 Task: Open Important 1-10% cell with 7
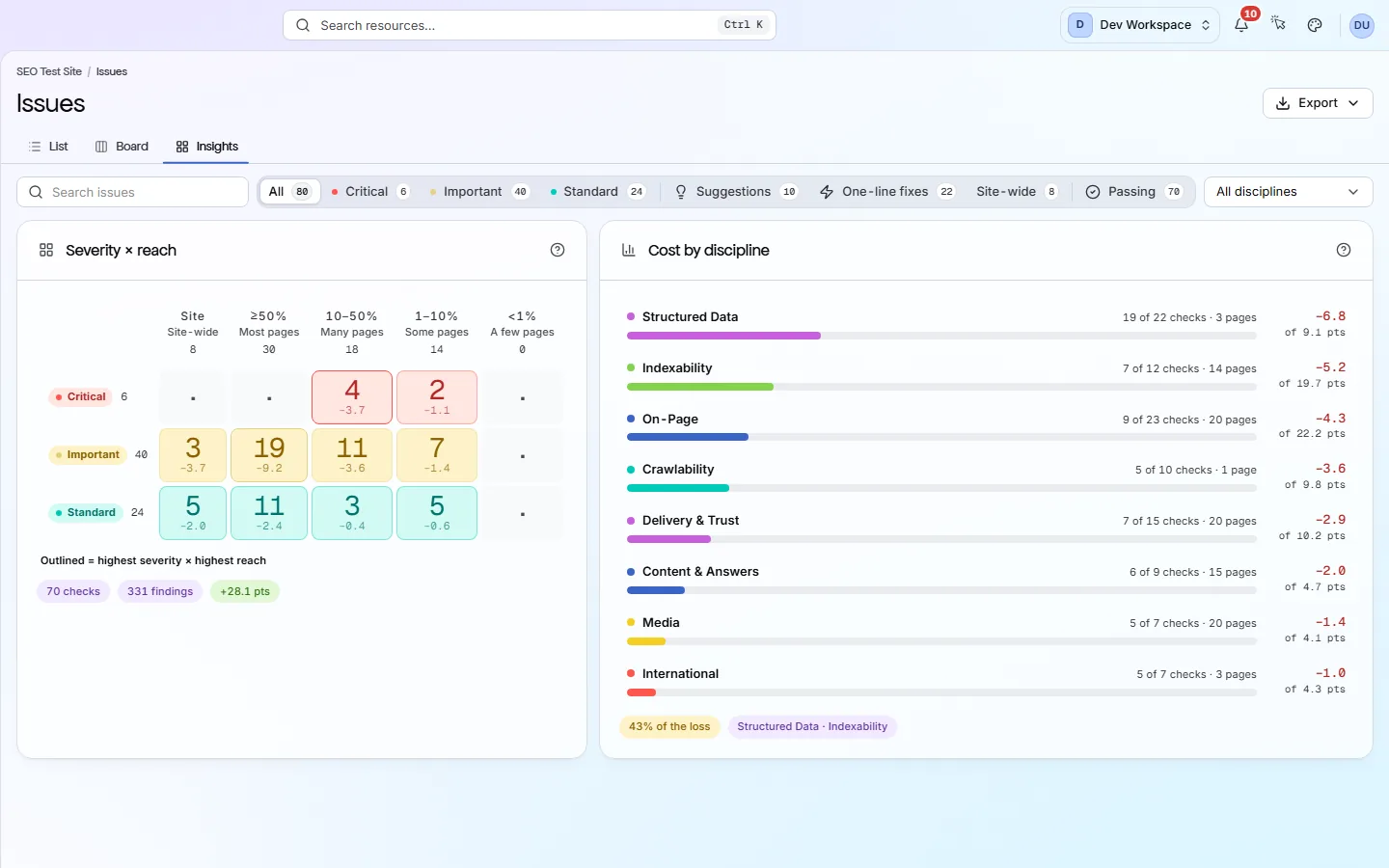(437, 455)
